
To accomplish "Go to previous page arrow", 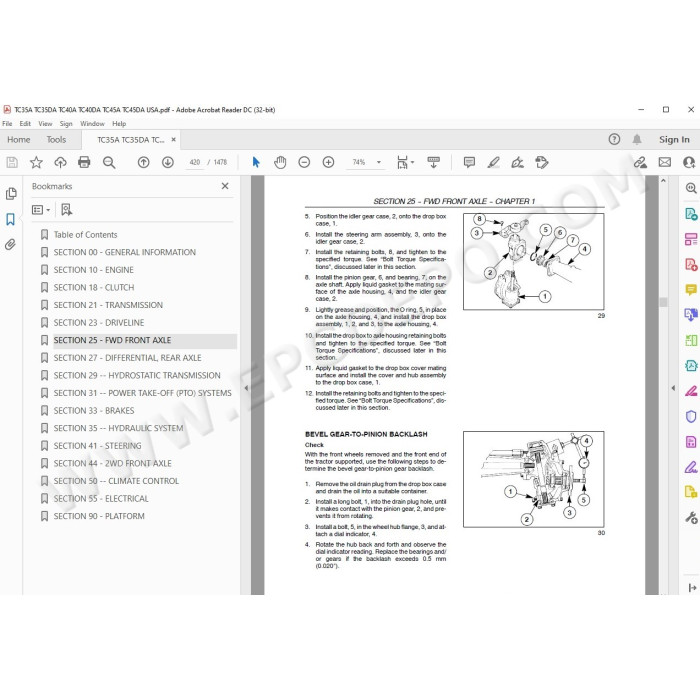I will point(143,162).
